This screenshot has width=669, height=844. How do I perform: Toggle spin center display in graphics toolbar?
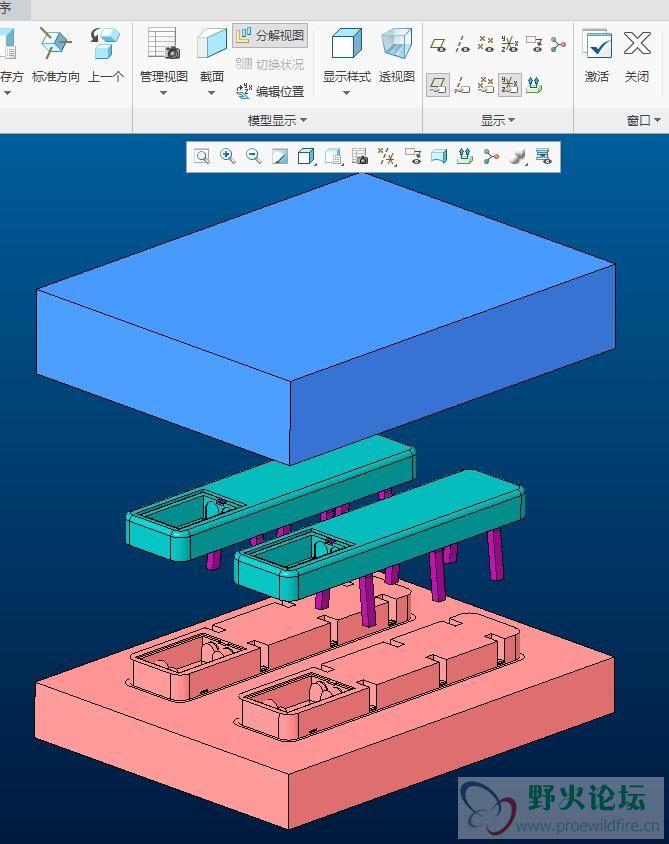pyautogui.click(x=490, y=156)
